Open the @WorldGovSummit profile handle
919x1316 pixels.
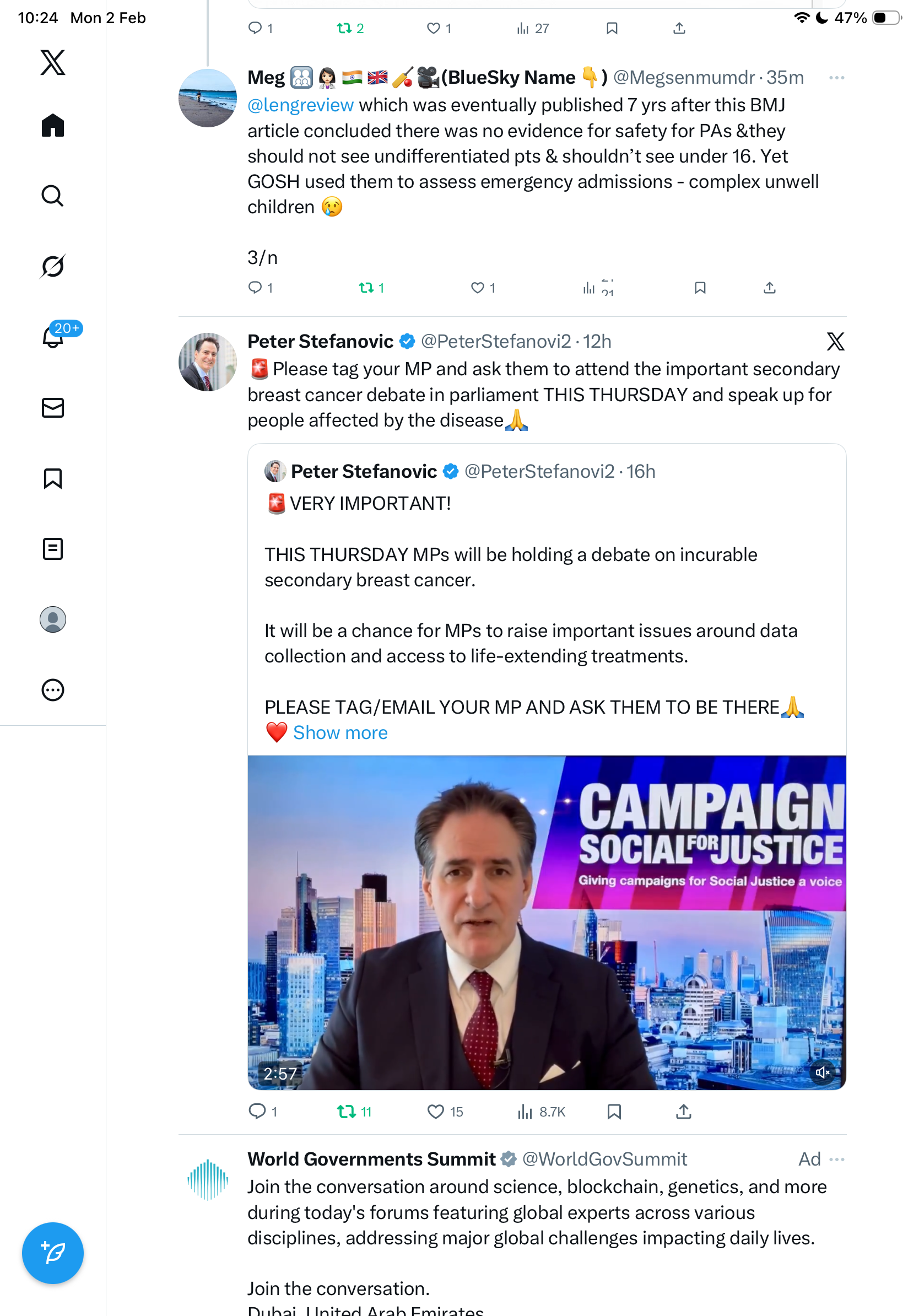604,1159
